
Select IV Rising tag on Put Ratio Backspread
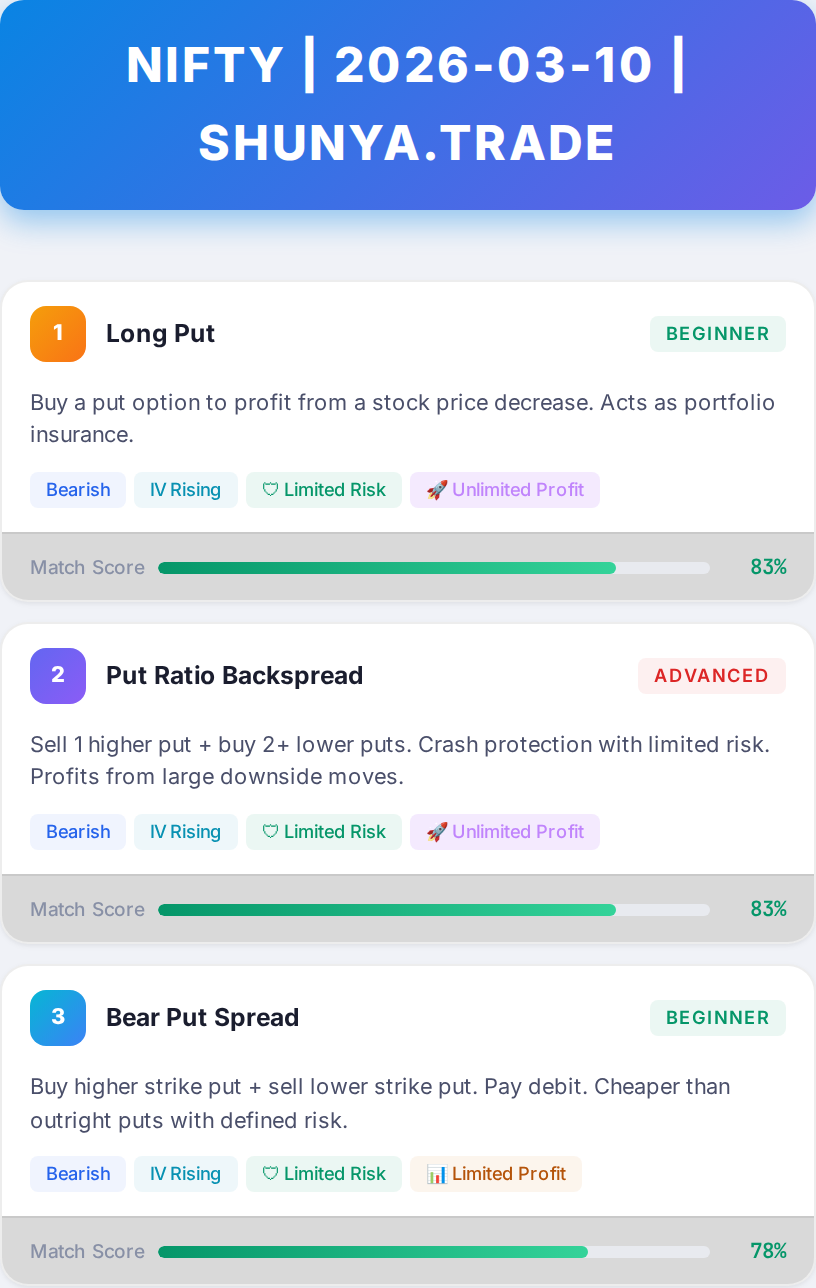185,832
